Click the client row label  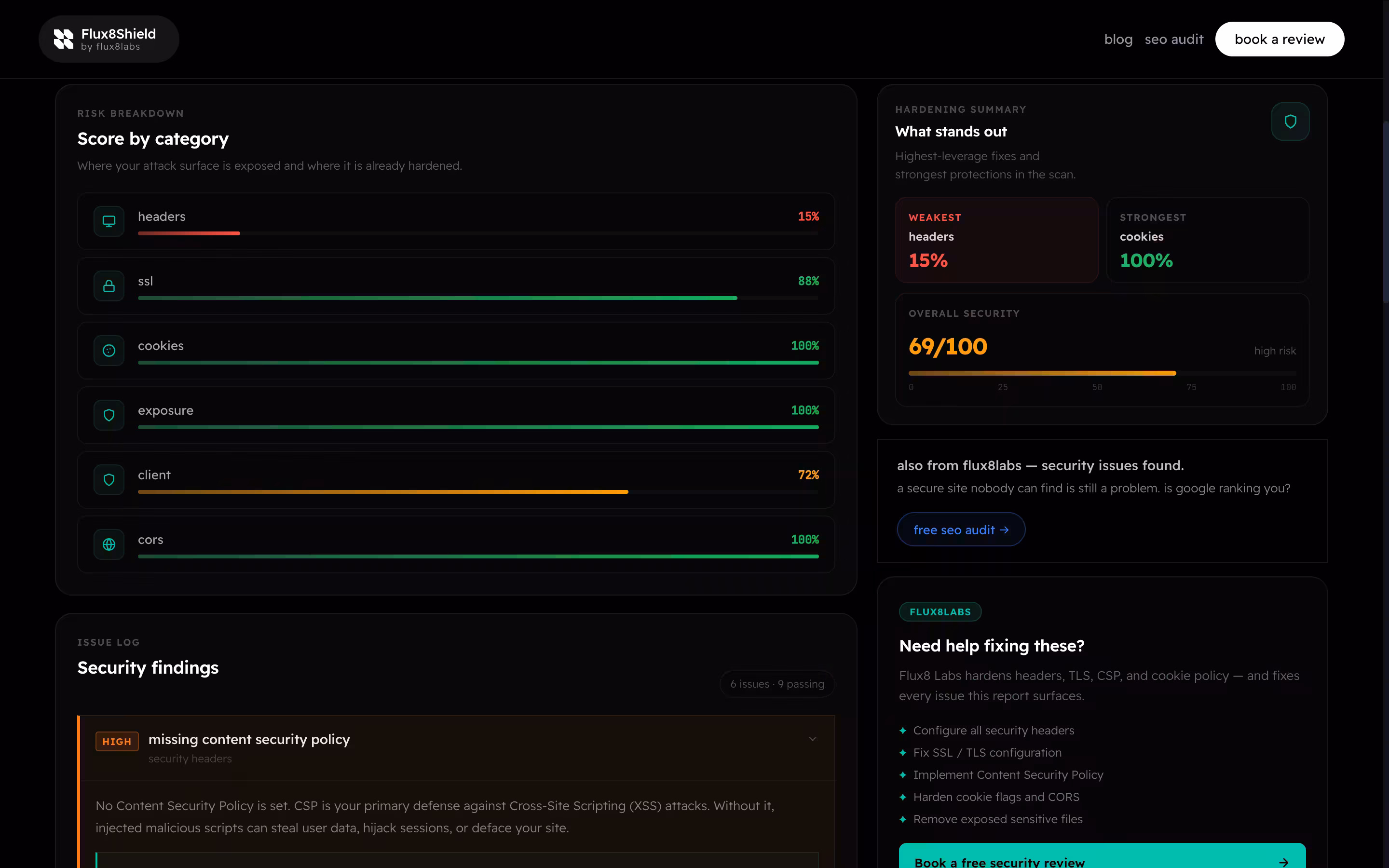click(x=154, y=475)
